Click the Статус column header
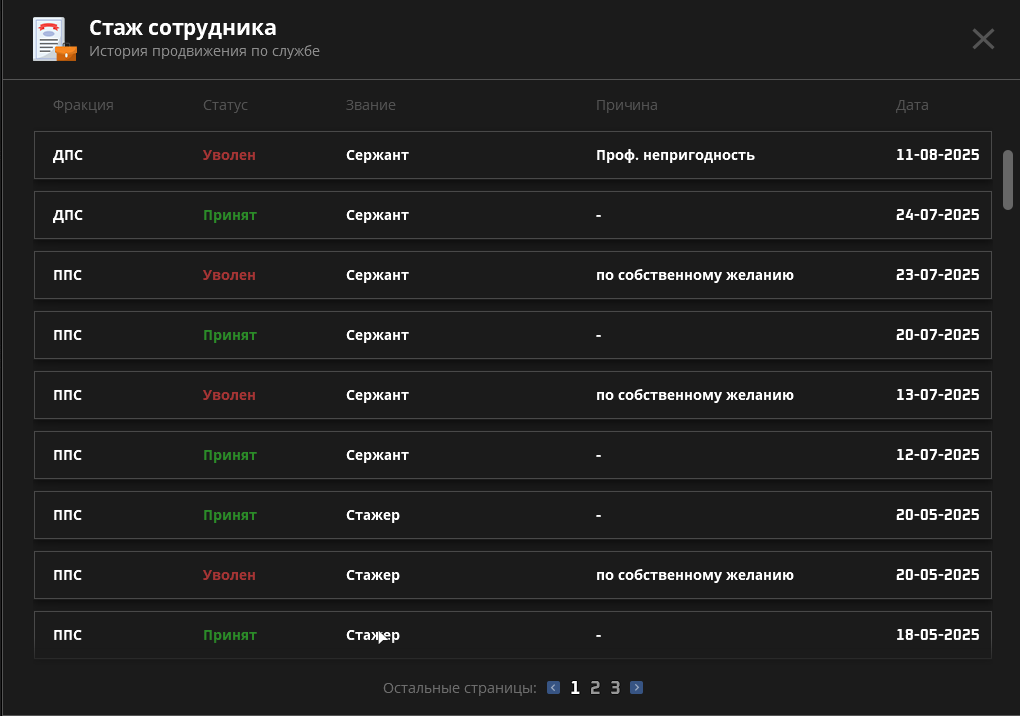Image resolution: width=1020 pixels, height=716 pixels. pos(225,105)
